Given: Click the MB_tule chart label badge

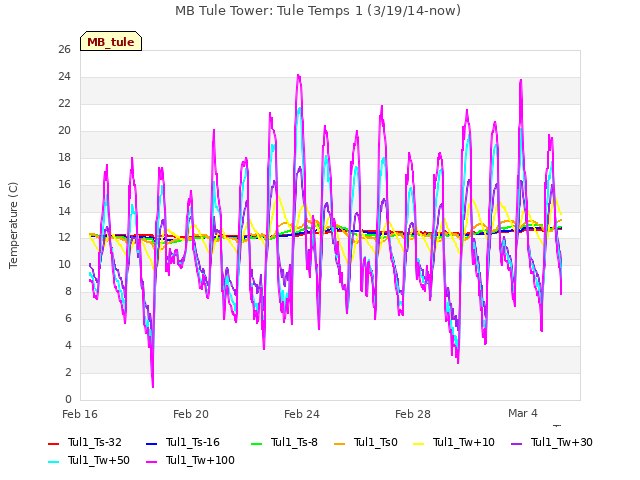Looking at the screenshot, I should pyautogui.click(x=111, y=41).
